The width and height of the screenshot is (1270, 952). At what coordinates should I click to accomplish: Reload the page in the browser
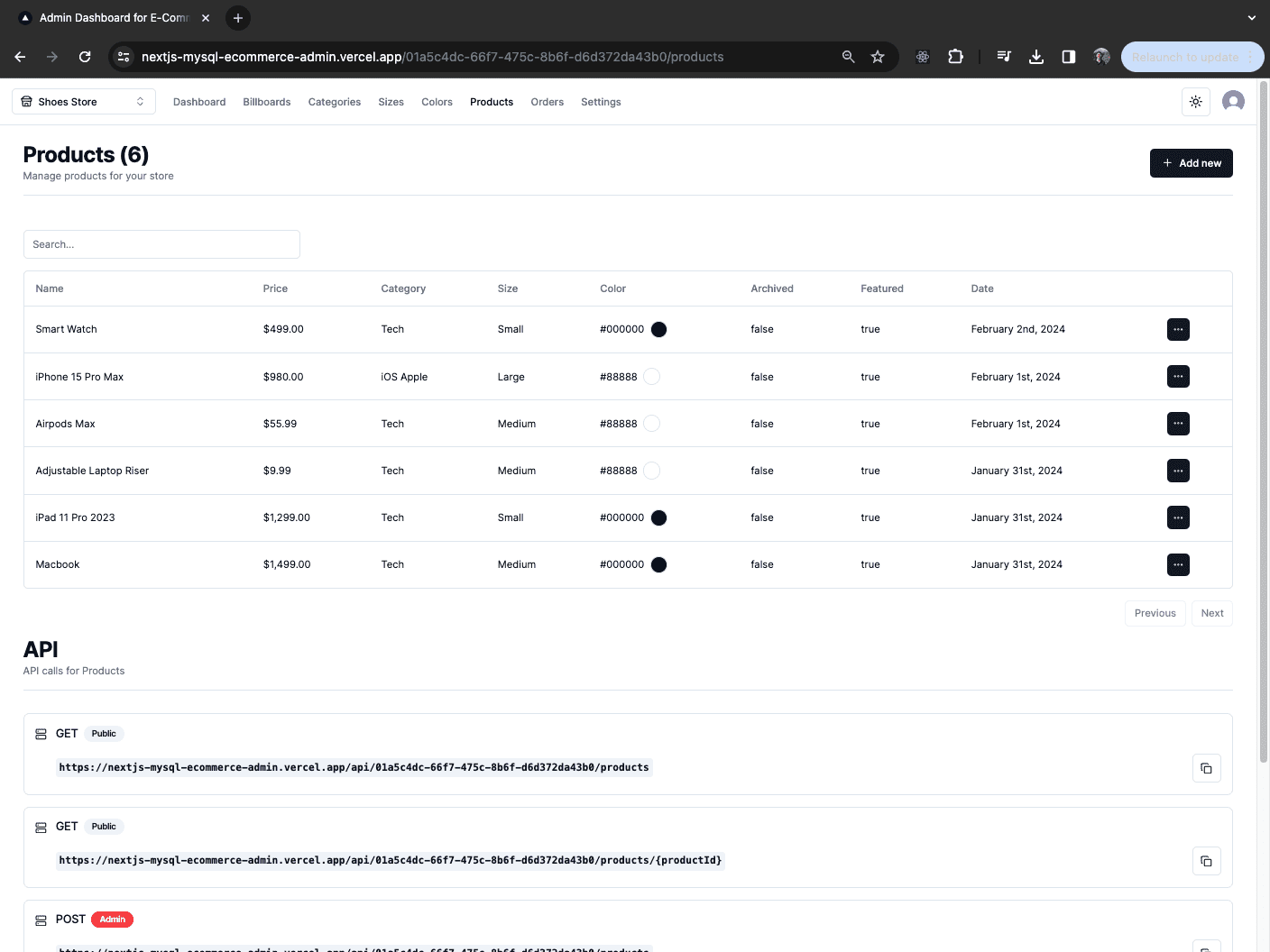click(x=85, y=57)
